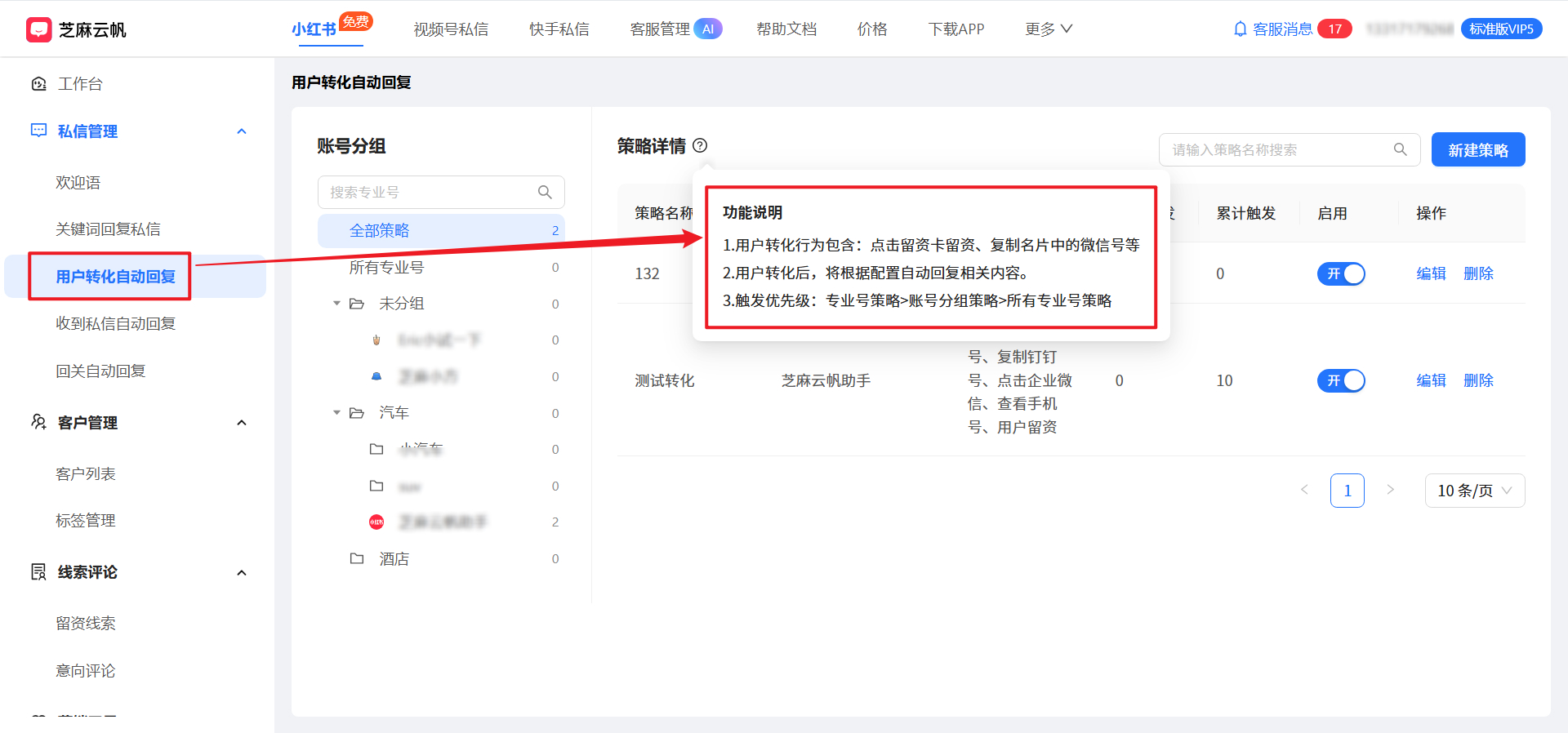This screenshot has width=1568, height=733.
Task: Open 客服消息 link in header
Action: coord(1282,29)
